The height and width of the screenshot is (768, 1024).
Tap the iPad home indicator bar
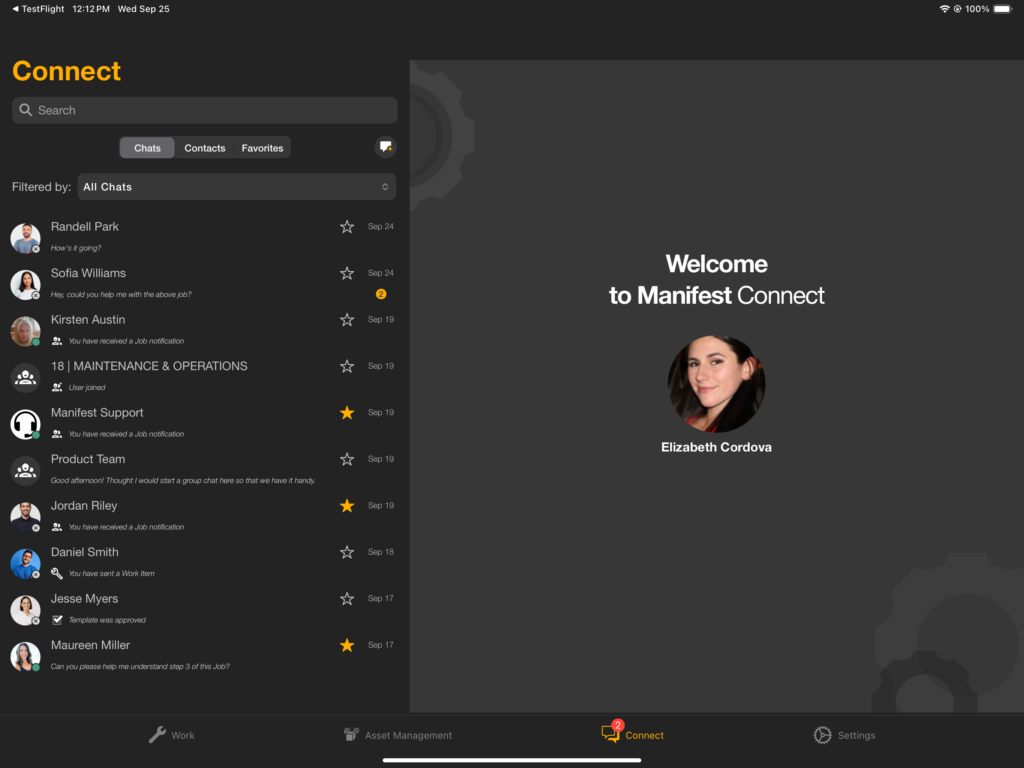click(511, 760)
